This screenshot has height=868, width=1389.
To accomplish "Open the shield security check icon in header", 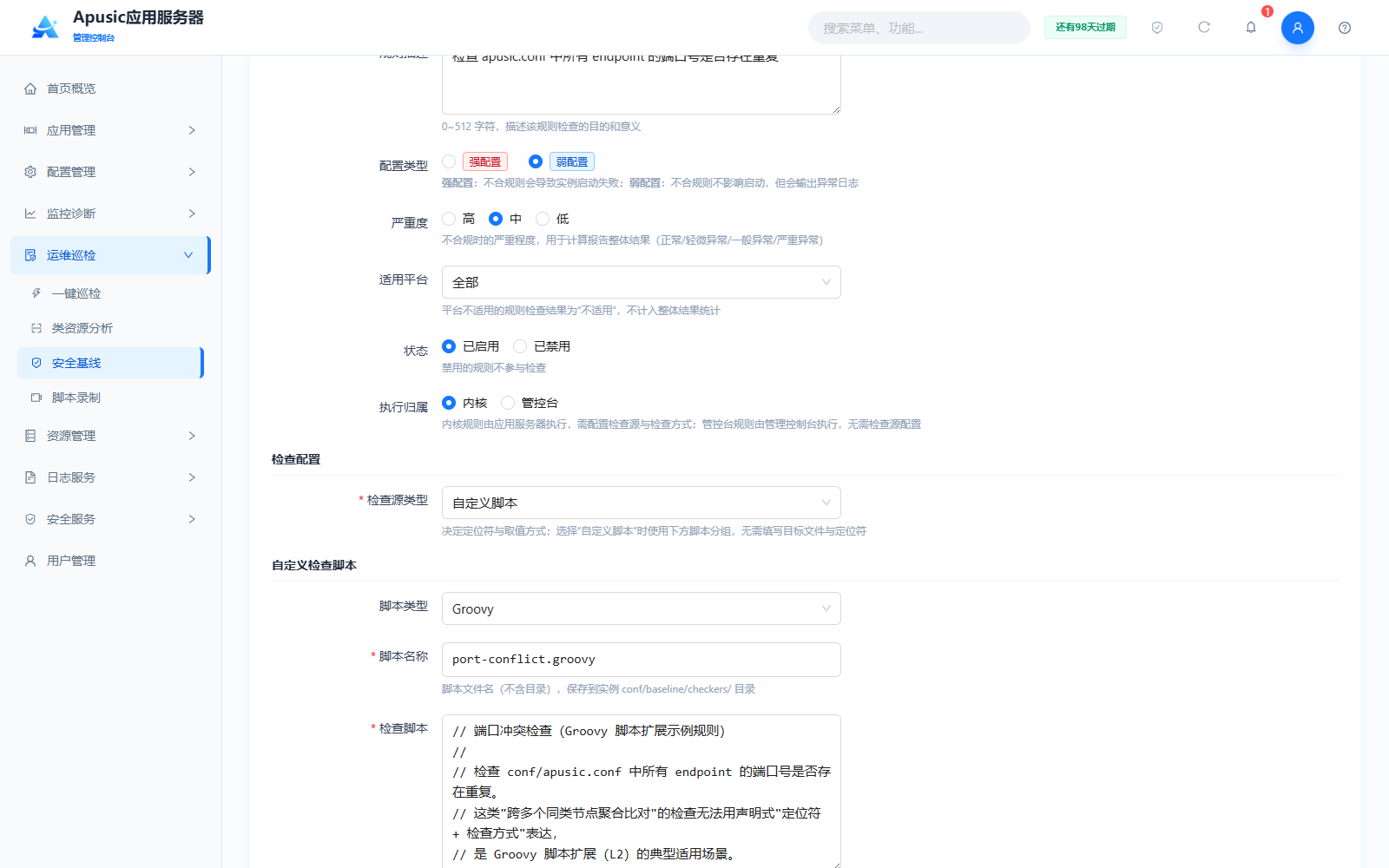I will pos(1157,28).
